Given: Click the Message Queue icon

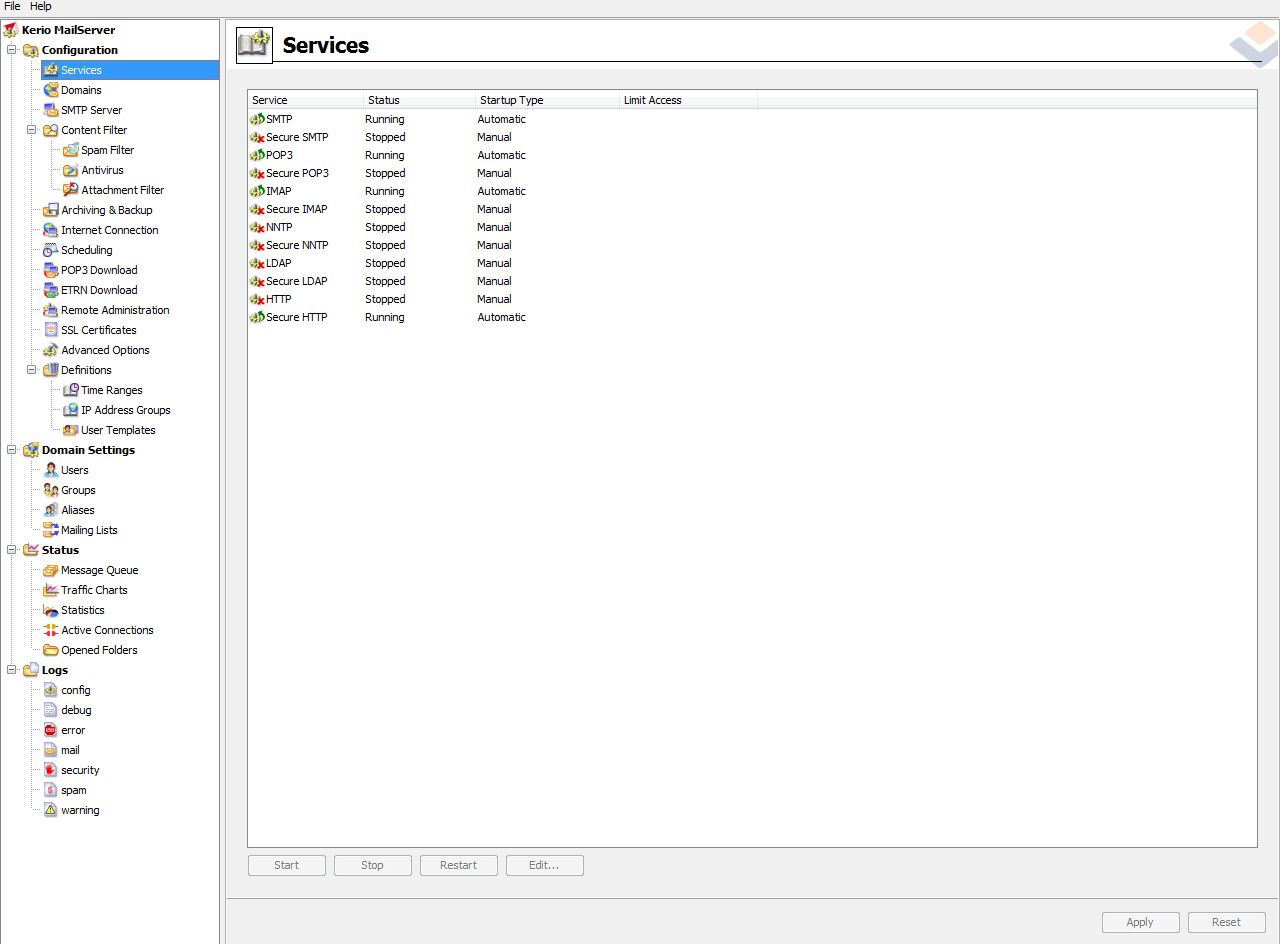Looking at the screenshot, I should click(x=50, y=570).
